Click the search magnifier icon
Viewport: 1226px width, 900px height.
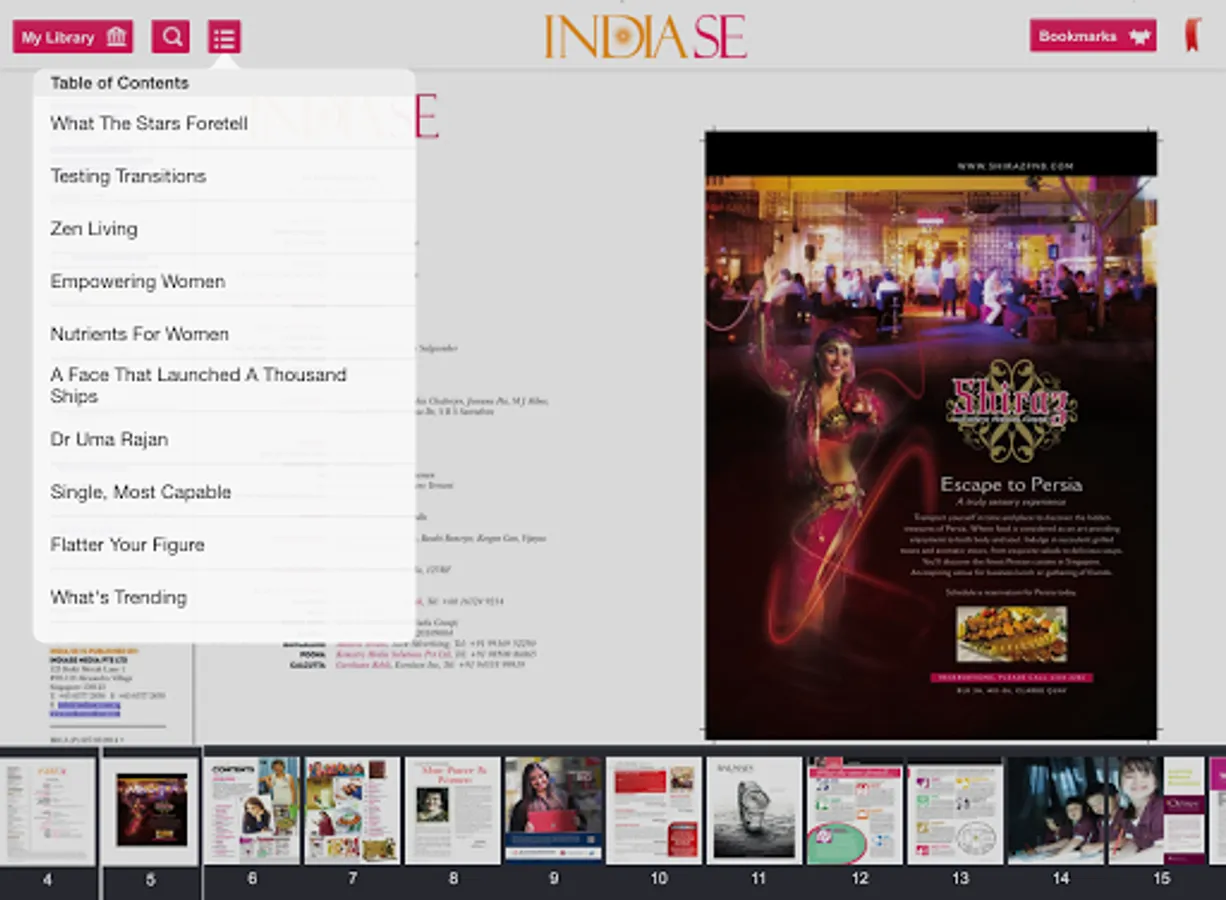(x=171, y=37)
